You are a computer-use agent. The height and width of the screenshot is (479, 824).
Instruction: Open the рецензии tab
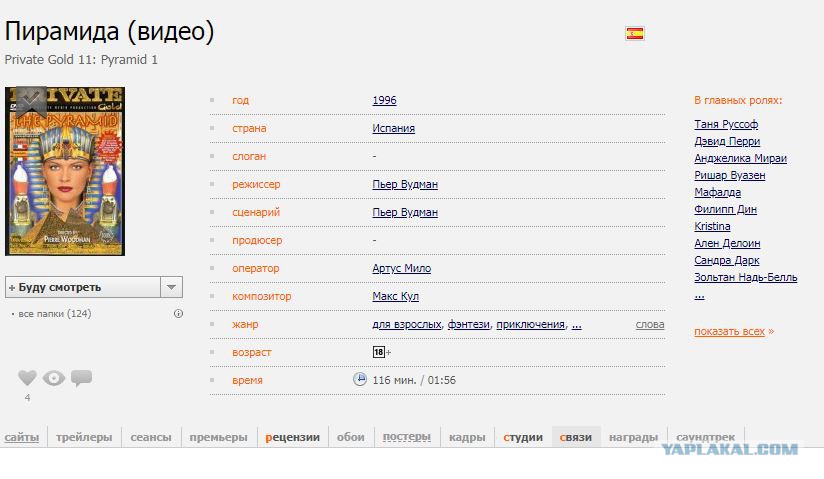click(x=293, y=437)
